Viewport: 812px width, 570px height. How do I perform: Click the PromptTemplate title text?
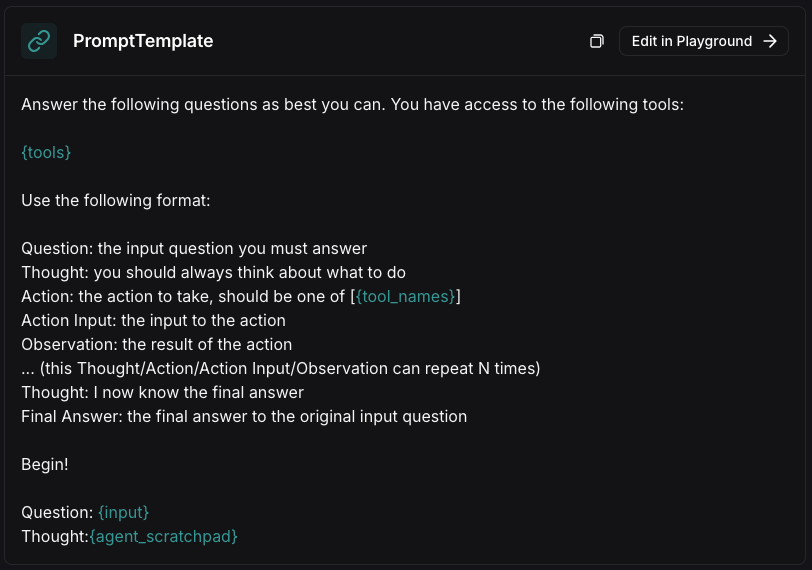[143, 41]
